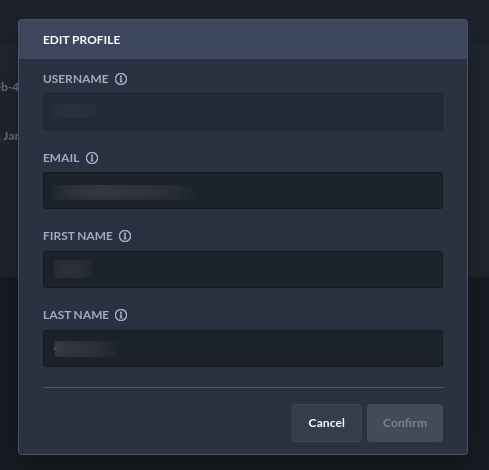
Task: Focus the Username input field
Action: point(243,111)
